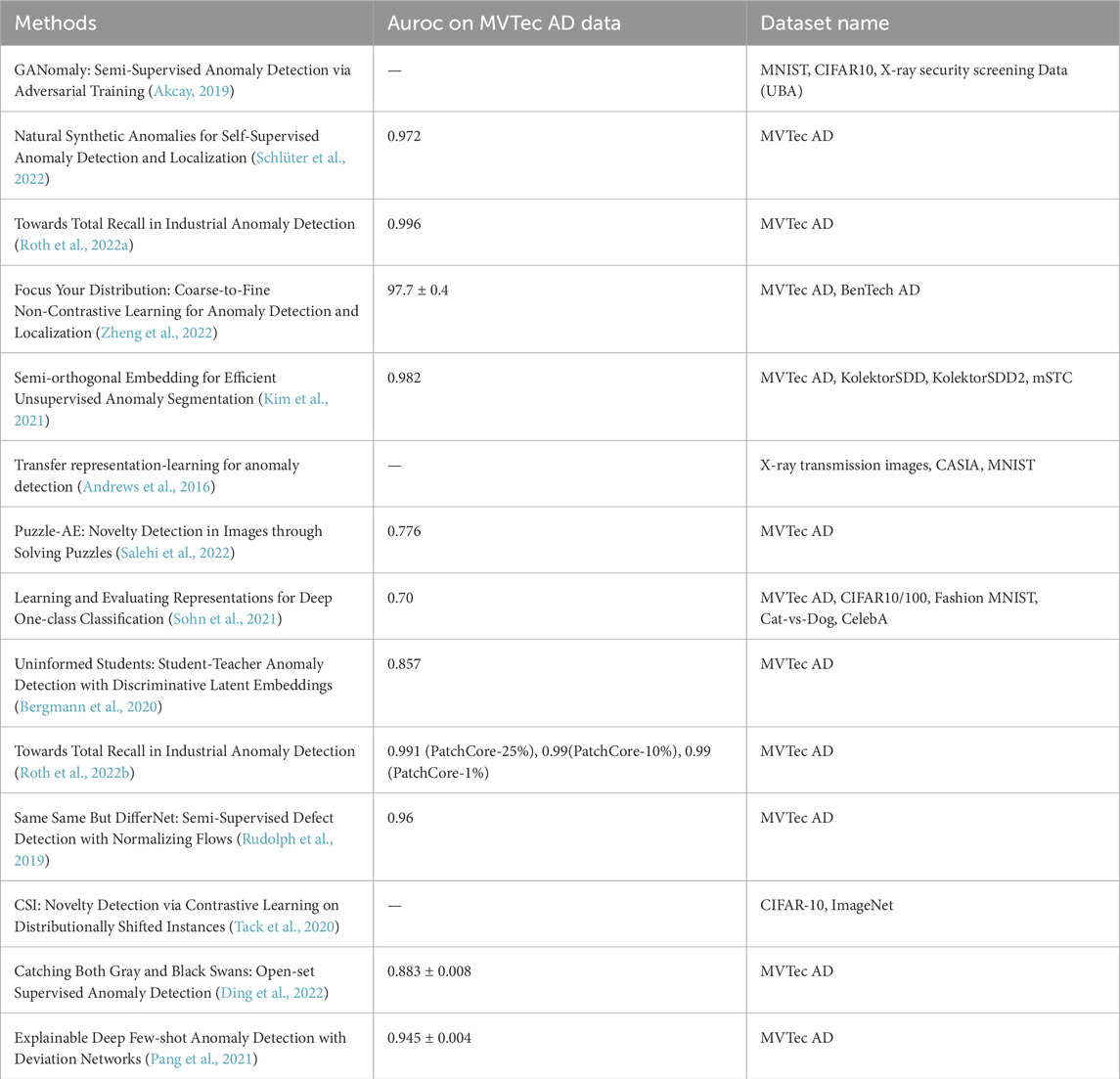Select the 0.70 Auroc value
The width and height of the screenshot is (1120, 1079).
pyautogui.click(x=400, y=598)
